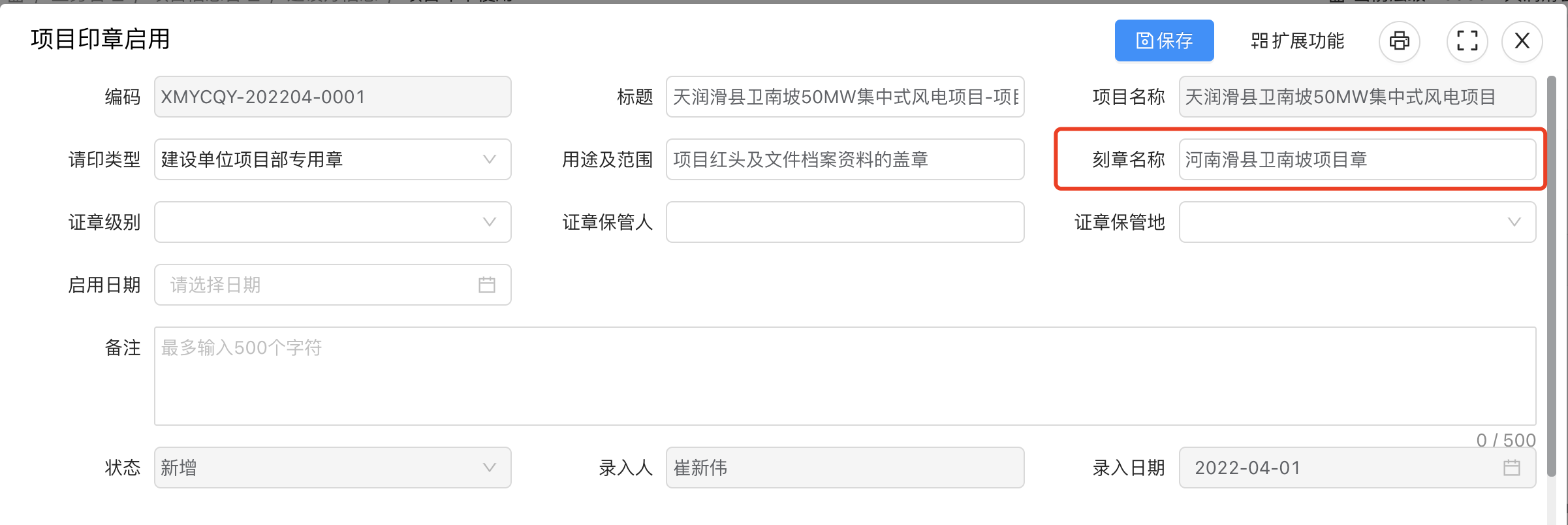This screenshot has width=1568, height=525.
Task: Click the 标题 input field
Action: pos(845,97)
